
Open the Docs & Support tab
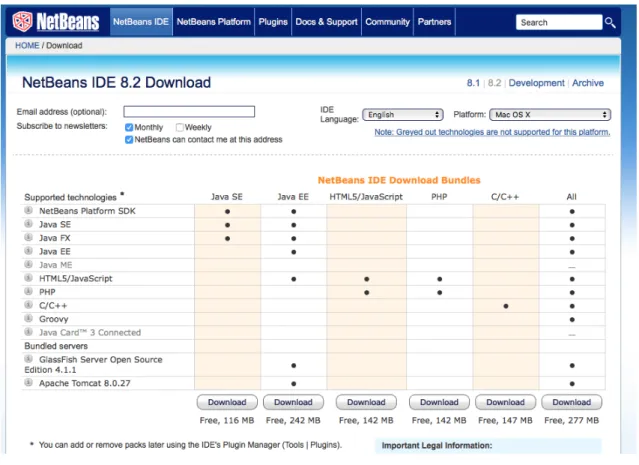pos(326,22)
